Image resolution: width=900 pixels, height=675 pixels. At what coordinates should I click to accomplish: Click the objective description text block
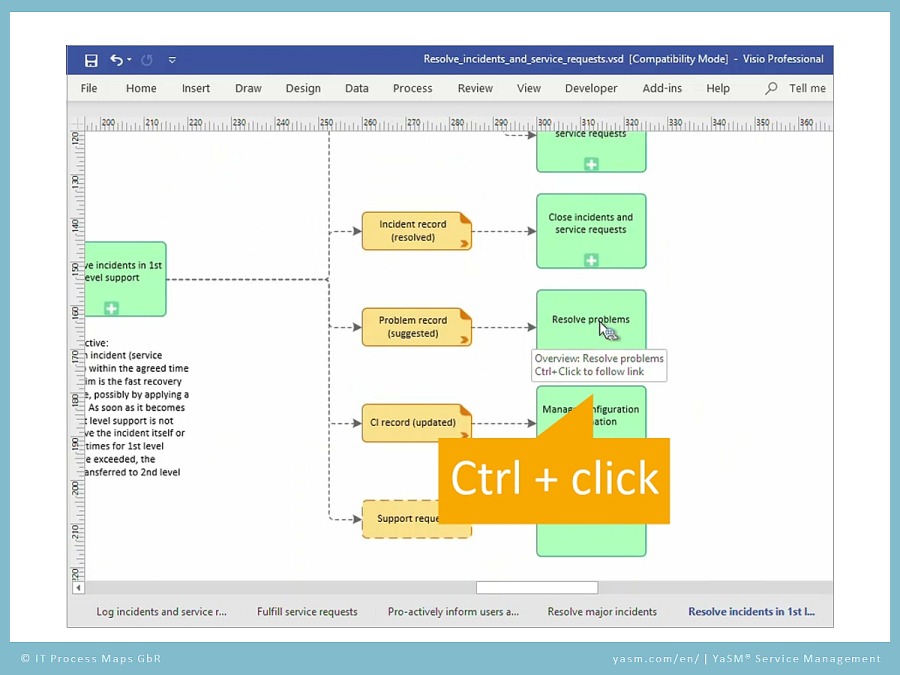tap(137, 408)
